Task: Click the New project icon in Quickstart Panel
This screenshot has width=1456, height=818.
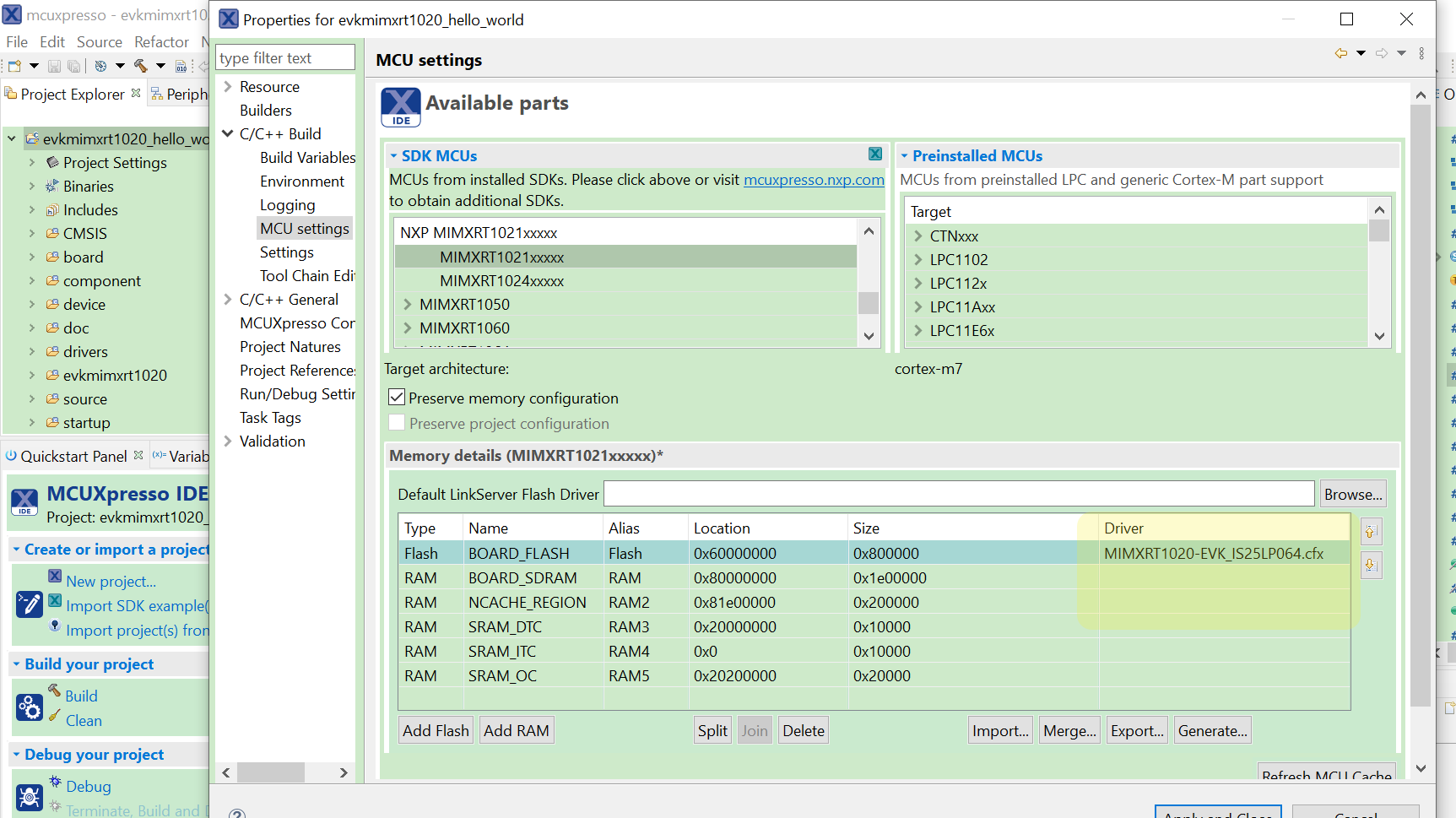Action: 55,575
